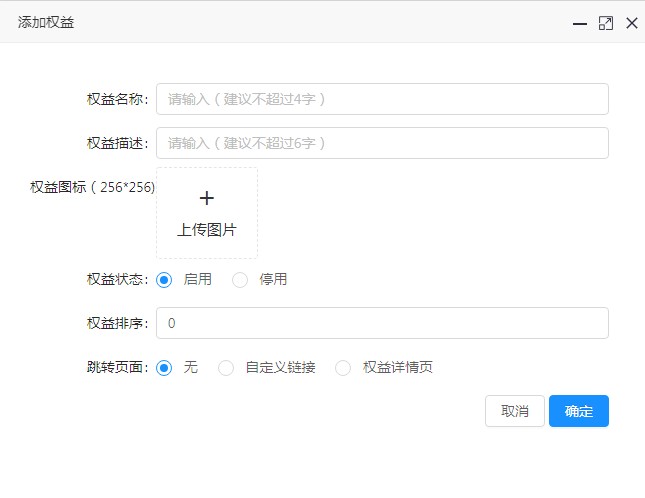This screenshot has width=645, height=498.
Task: Click the 权益状态 label
Action: [117, 280]
